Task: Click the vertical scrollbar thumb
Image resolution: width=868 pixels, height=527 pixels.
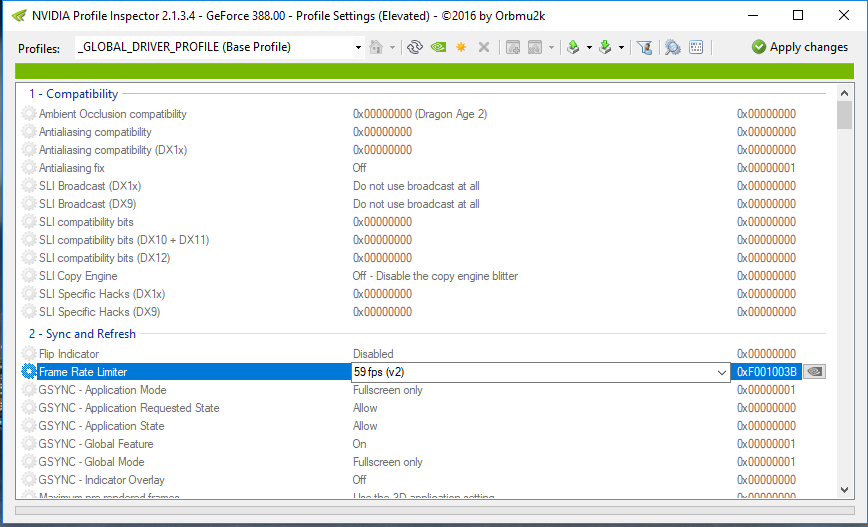Action: point(844,115)
